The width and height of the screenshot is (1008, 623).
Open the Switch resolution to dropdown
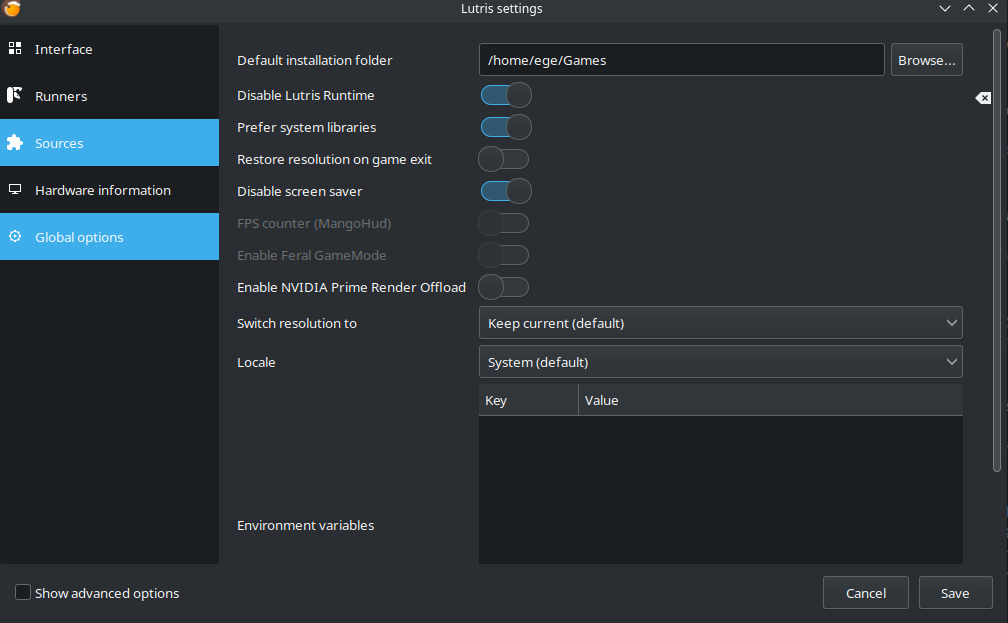721,323
